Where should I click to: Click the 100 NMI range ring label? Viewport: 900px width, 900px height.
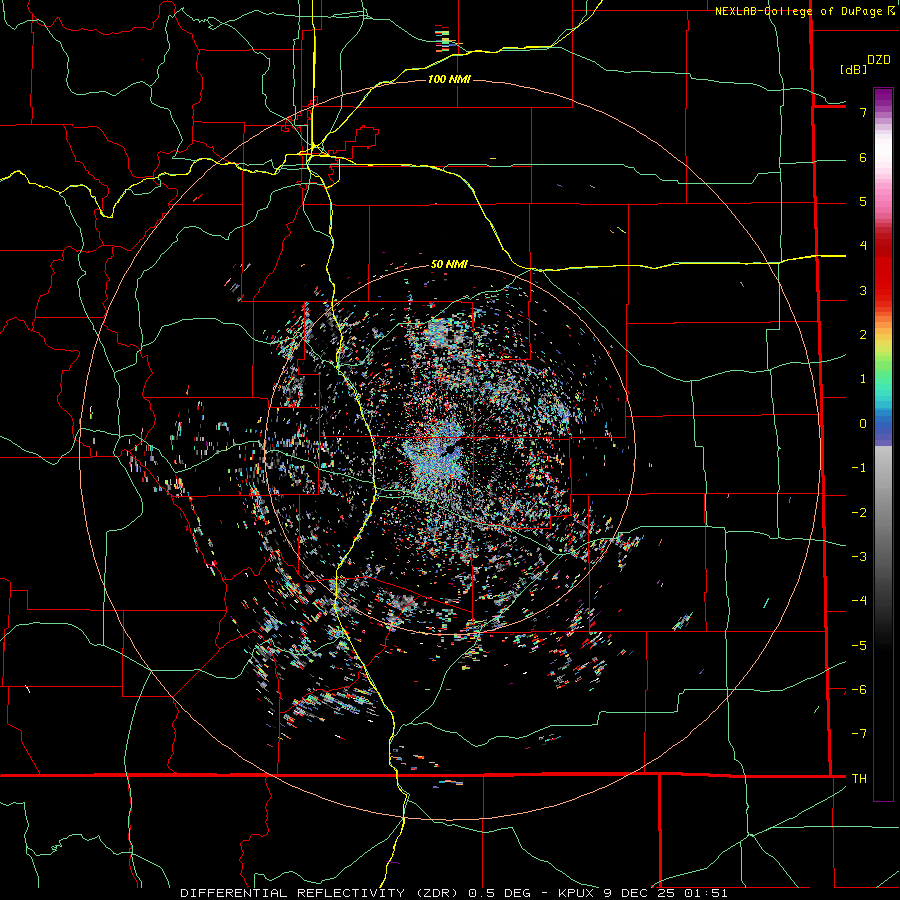[449, 79]
